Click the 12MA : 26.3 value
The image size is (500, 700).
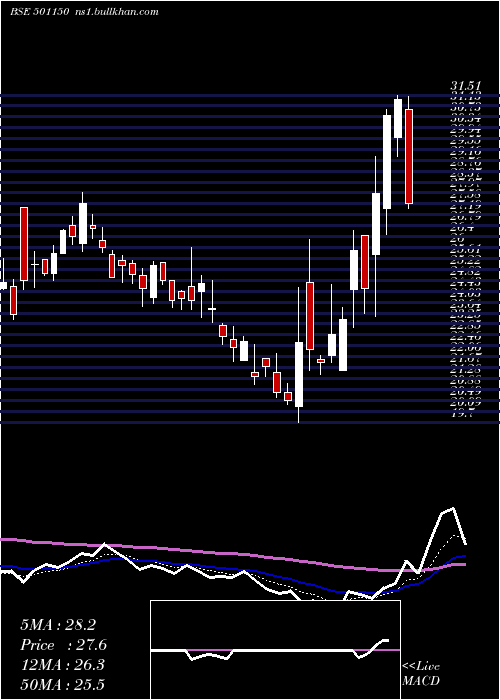click(62, 665)
